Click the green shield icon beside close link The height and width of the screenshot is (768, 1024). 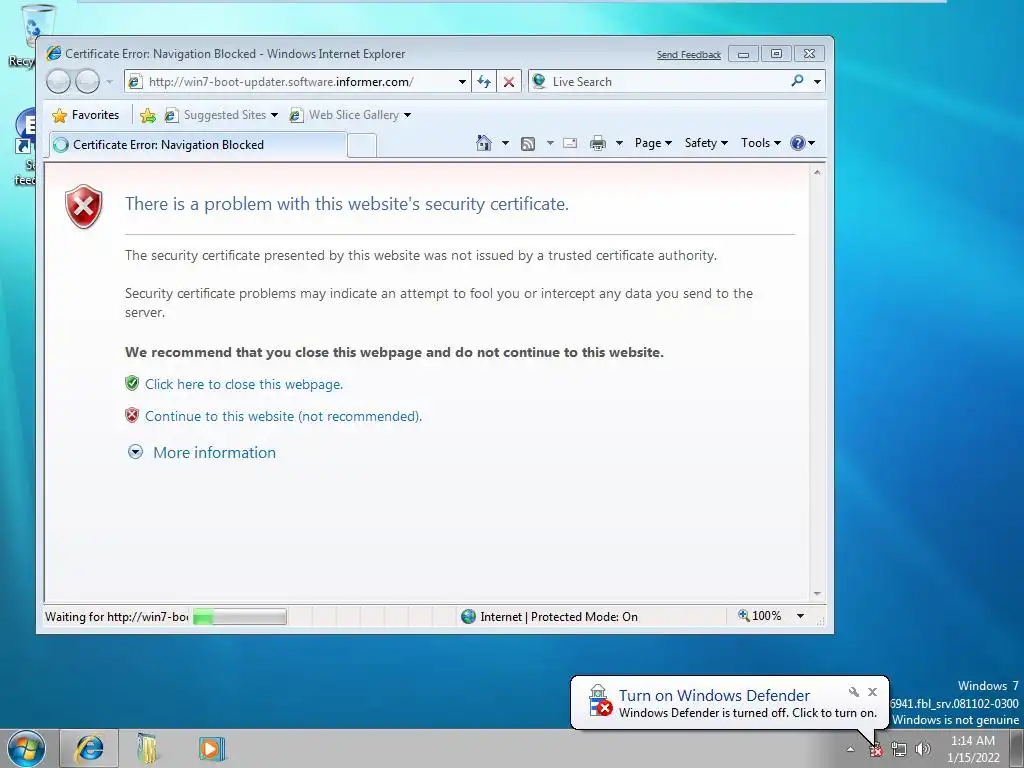(132, 383)
